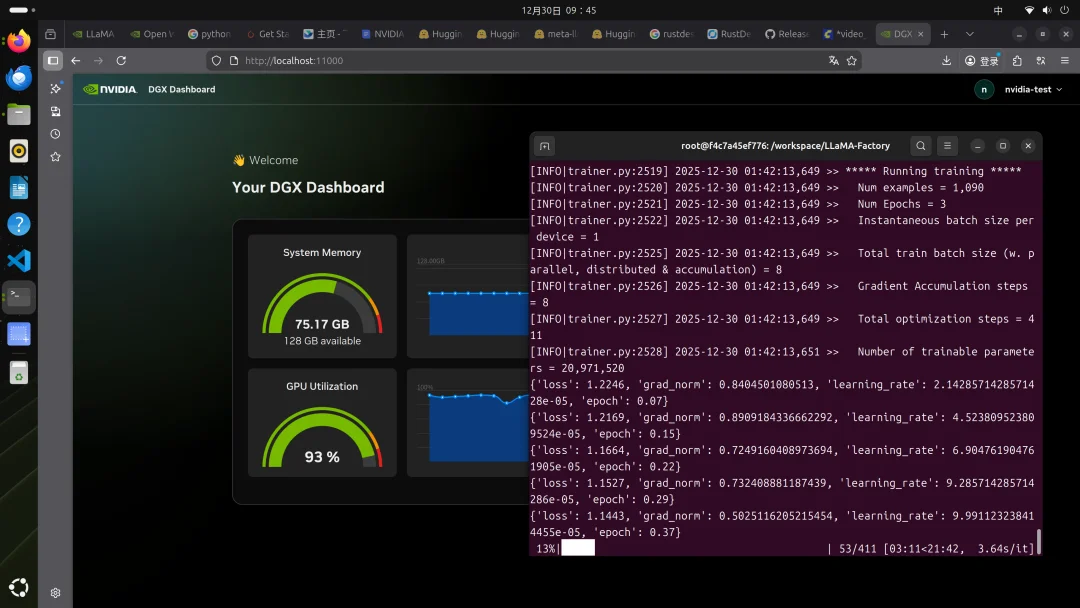Open Firefox extensions puzzle icon

click(1017, 61)
